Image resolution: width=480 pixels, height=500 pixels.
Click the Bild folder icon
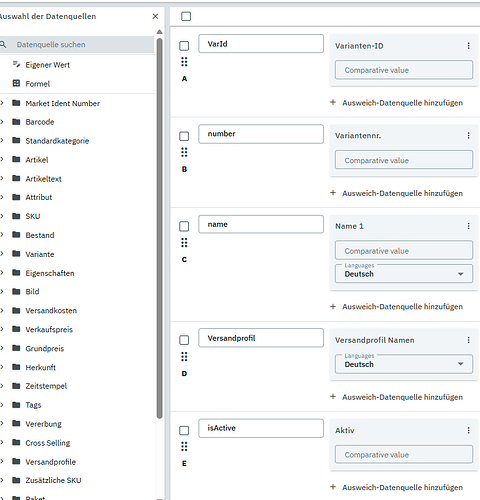pos(16,291)
